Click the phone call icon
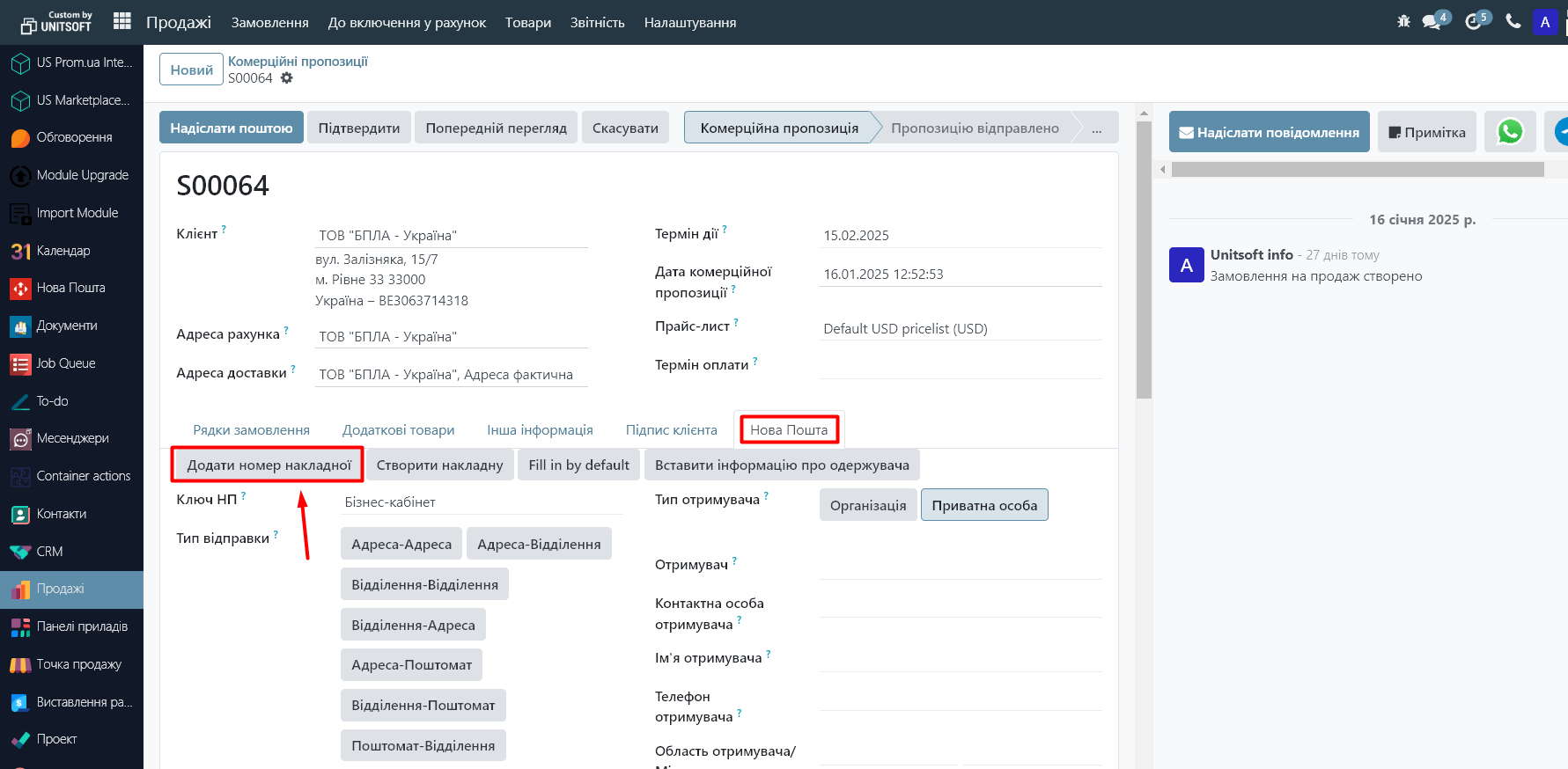Viewport: 1568px width, 769px height. 1513,21
